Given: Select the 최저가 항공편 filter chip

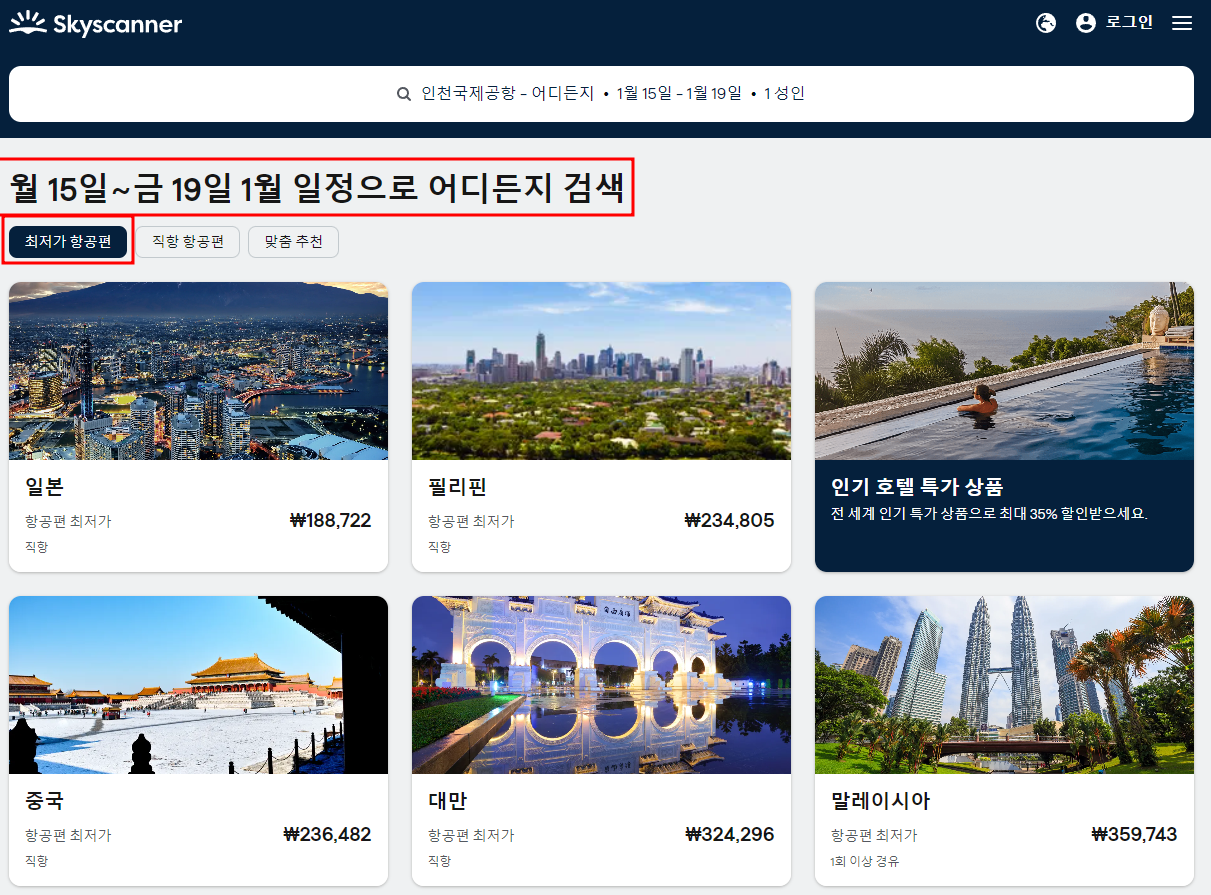Looking at the screenshot, I should tap(67, 240).
